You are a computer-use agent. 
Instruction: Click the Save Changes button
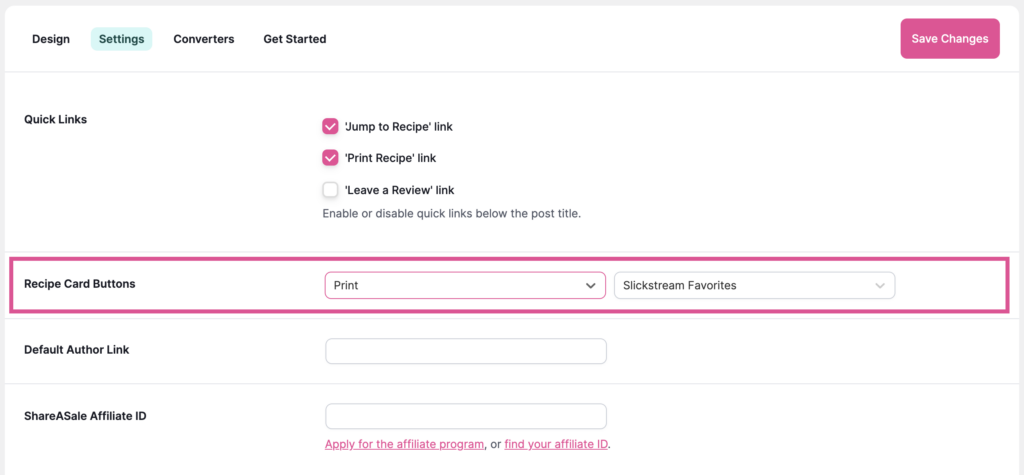point(949,39)
